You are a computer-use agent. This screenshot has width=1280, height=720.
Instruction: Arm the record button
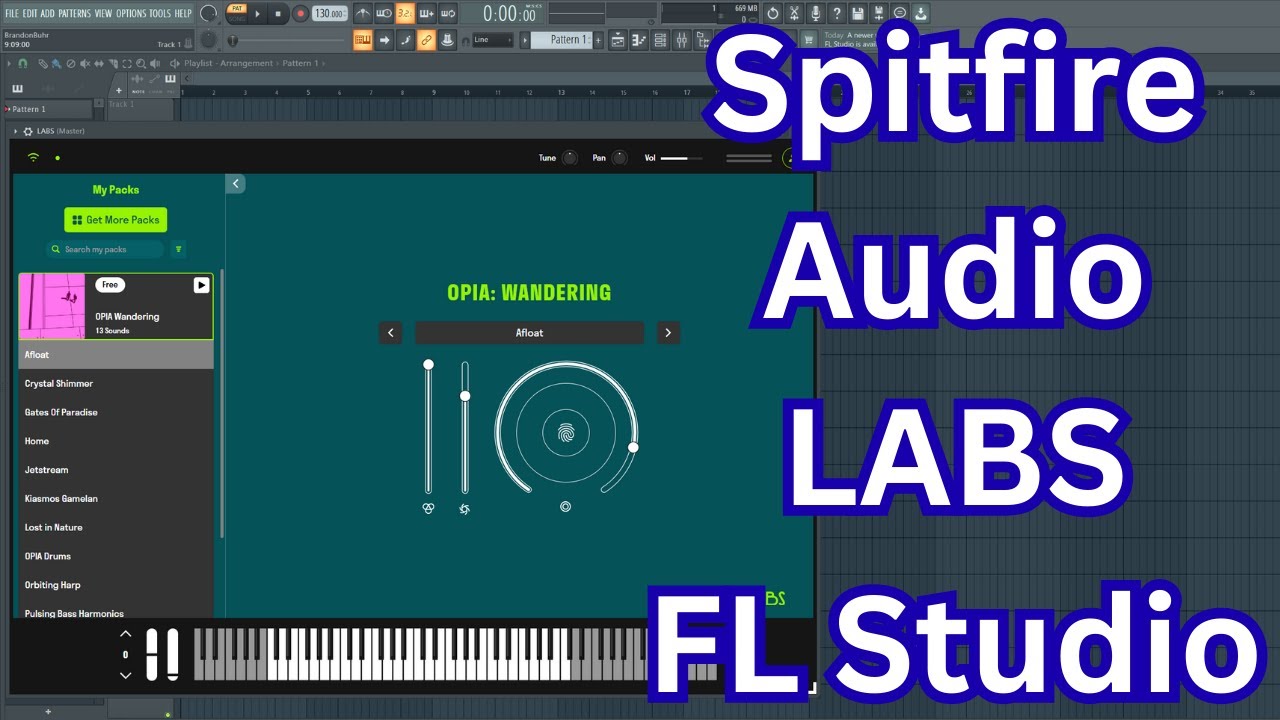[300, 14]
